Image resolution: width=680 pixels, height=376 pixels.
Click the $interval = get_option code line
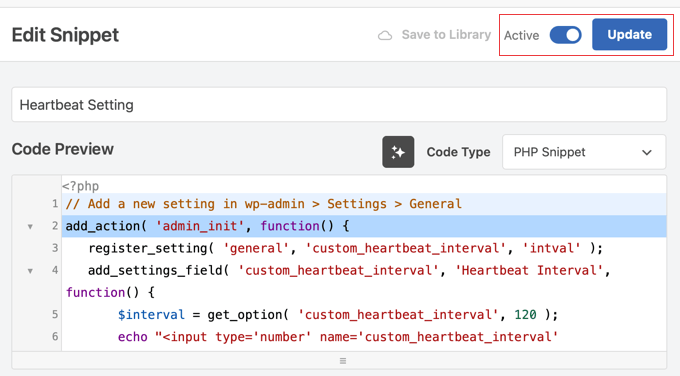pyautogui.click(x=337, y=314)
